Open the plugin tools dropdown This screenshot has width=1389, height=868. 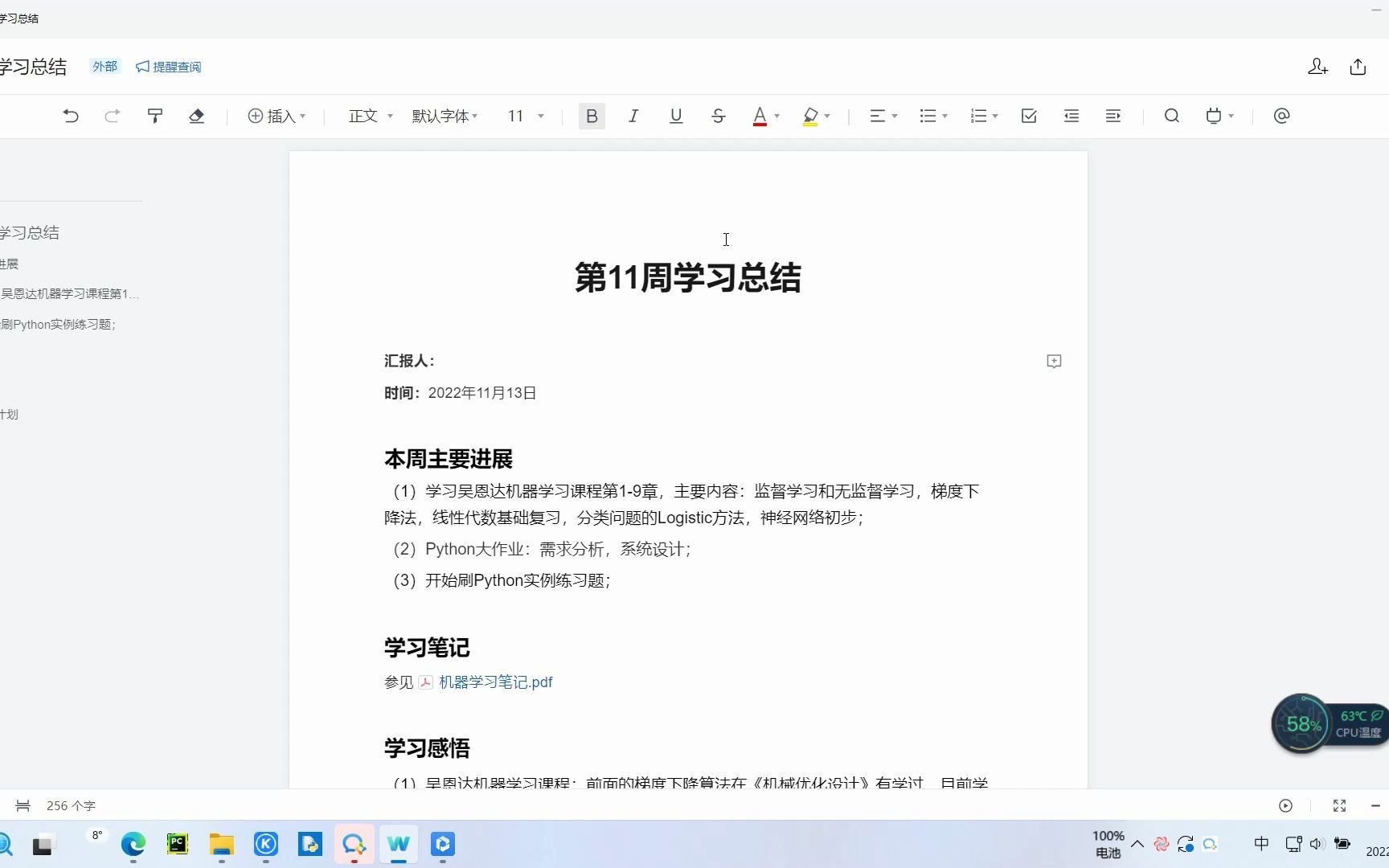[1219, 116]
